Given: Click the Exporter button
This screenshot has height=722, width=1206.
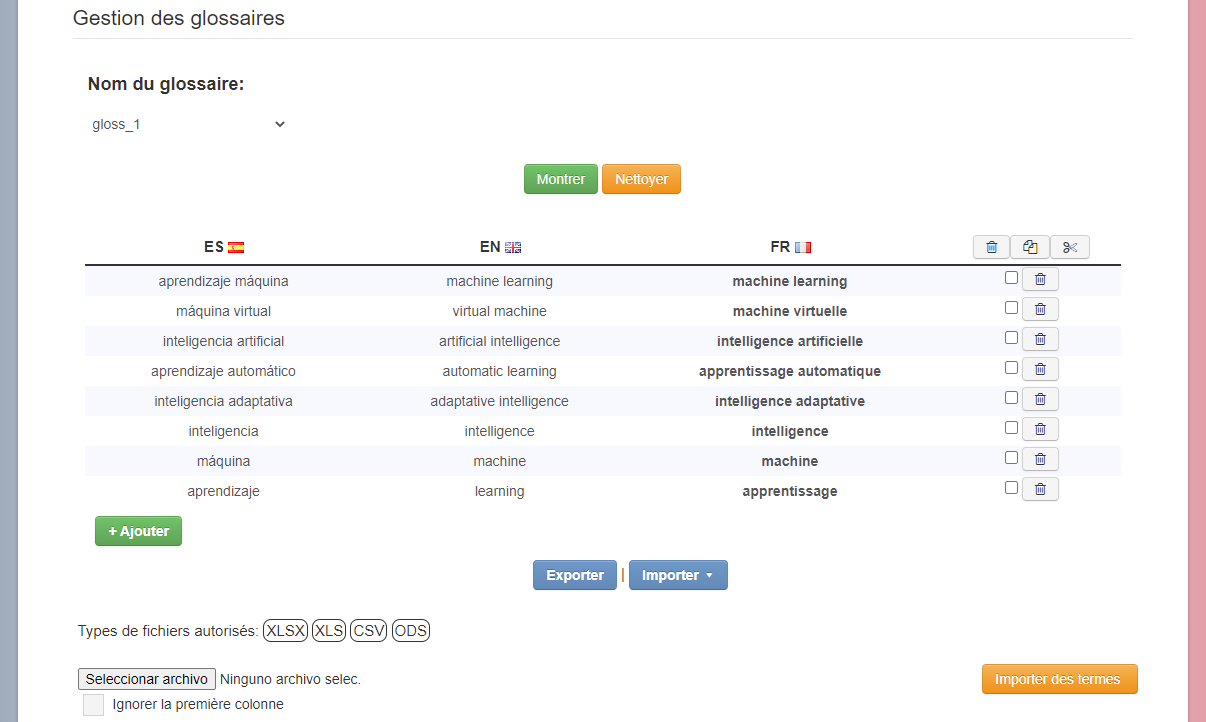Looking at the screenshot, I should coord(574,575).
